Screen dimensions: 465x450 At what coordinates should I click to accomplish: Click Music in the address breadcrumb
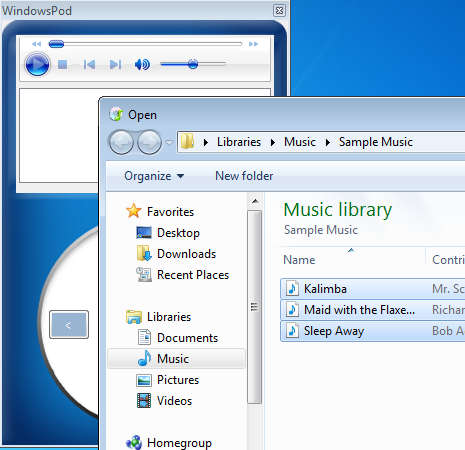pyautogui.click(x=300, y=142)
